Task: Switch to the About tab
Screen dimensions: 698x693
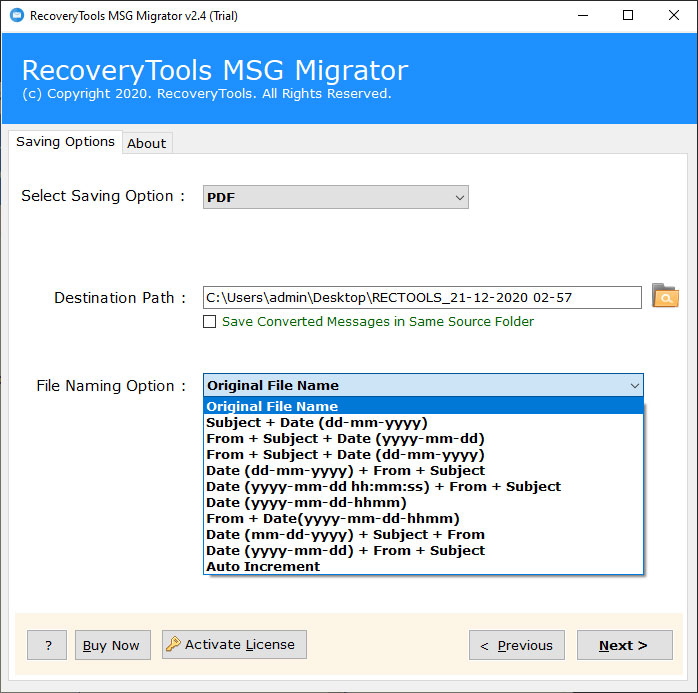Action: click(x=147, y=143)
